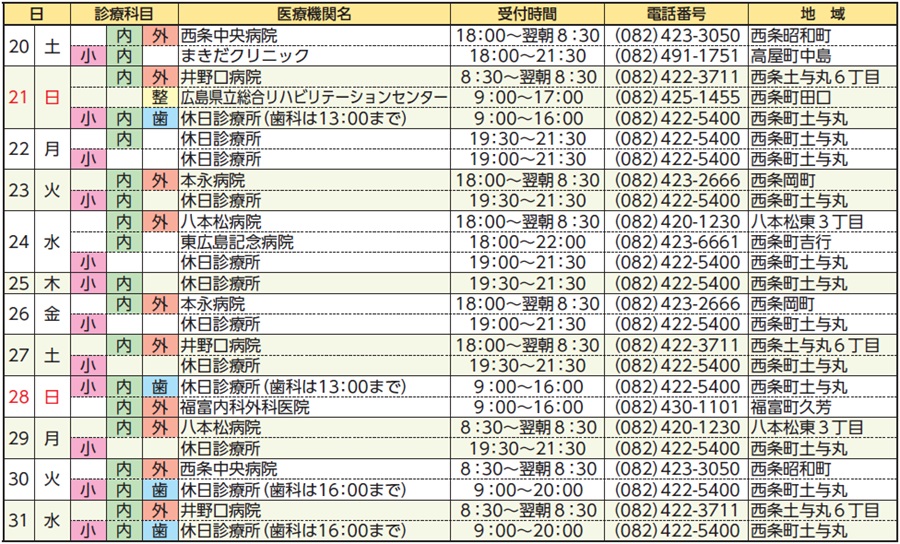Click the 18:00〜22:00 reception time cell
This screenshot has height=544, width=900.
pos(527,241)
